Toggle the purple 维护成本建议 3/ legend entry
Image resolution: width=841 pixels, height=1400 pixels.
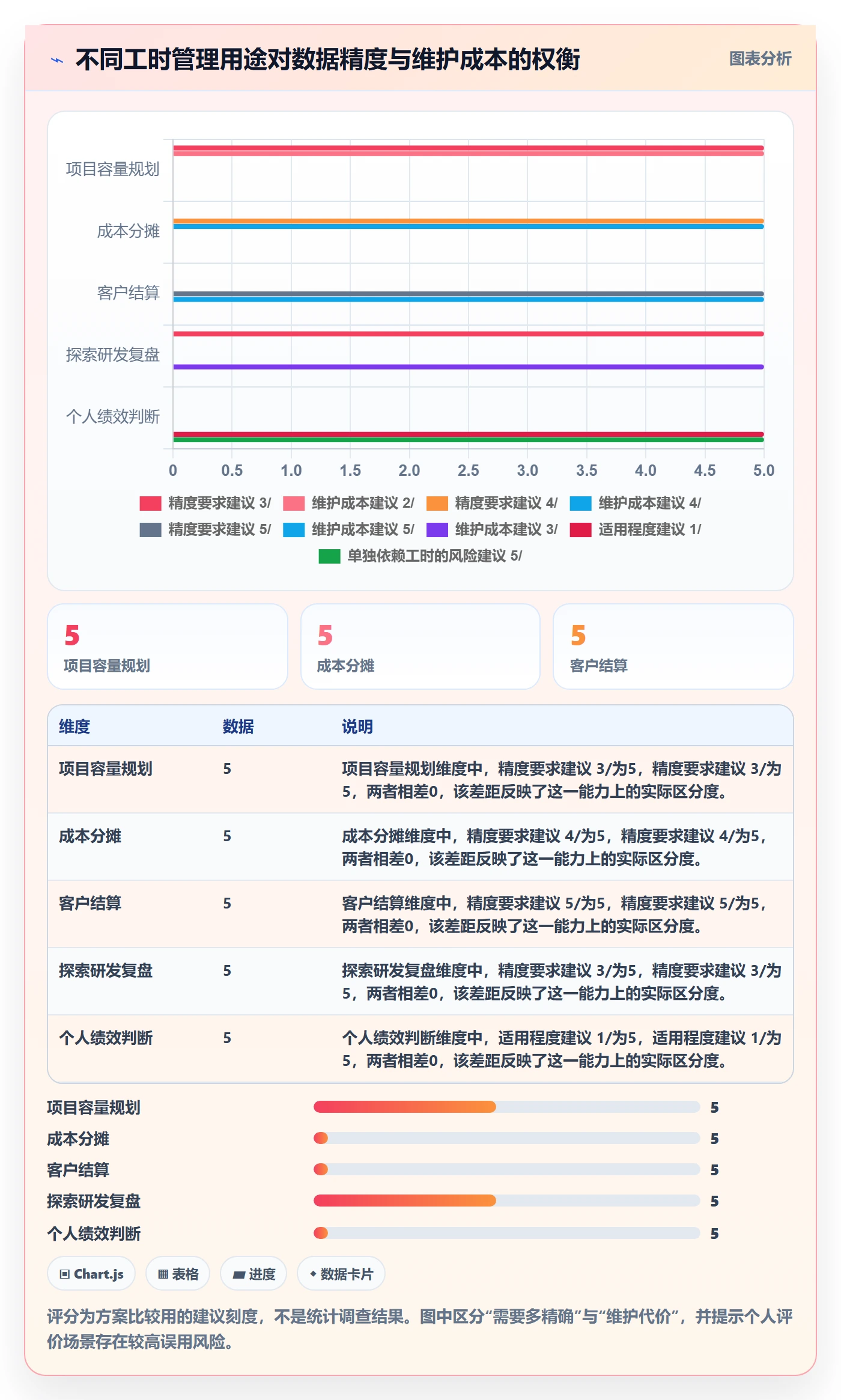pos(493,529)
